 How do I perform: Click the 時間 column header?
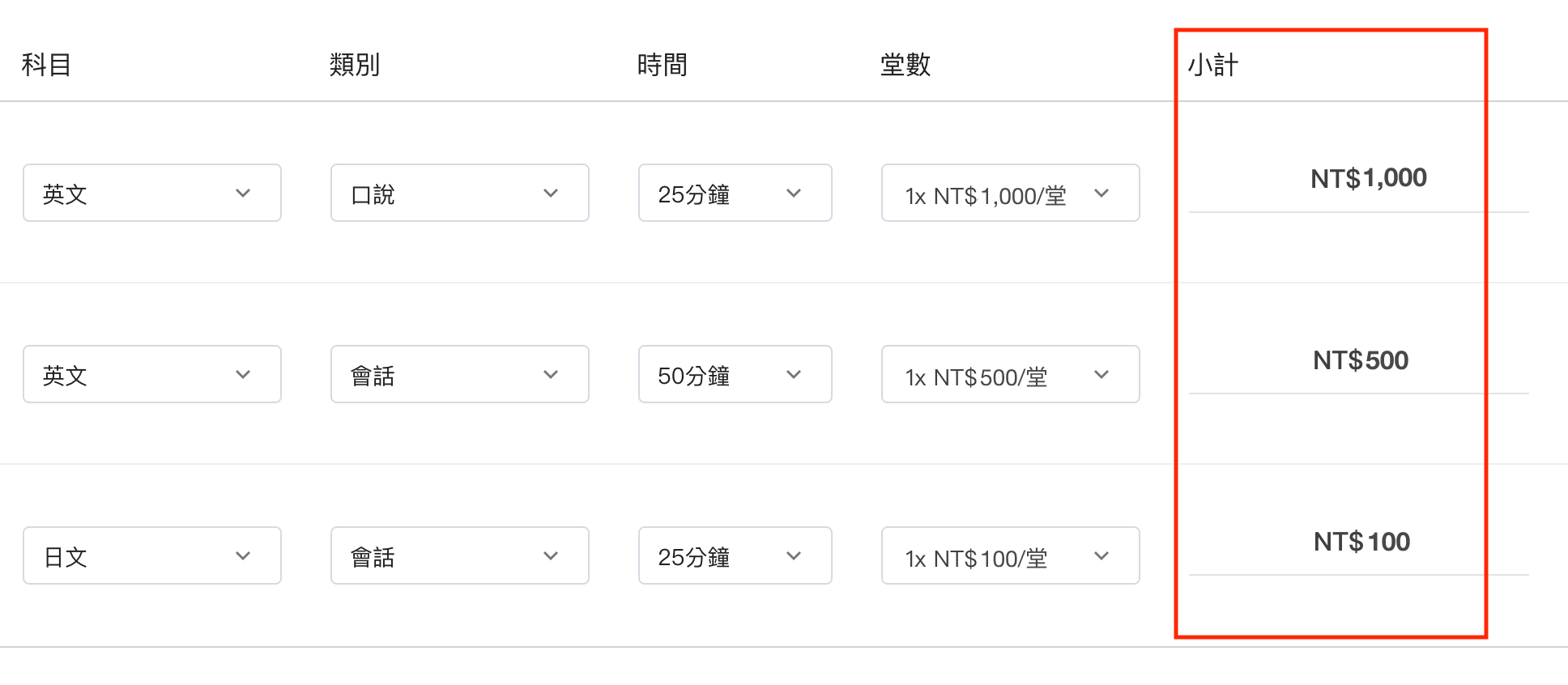pyautogui.click(x=663, y=65)
